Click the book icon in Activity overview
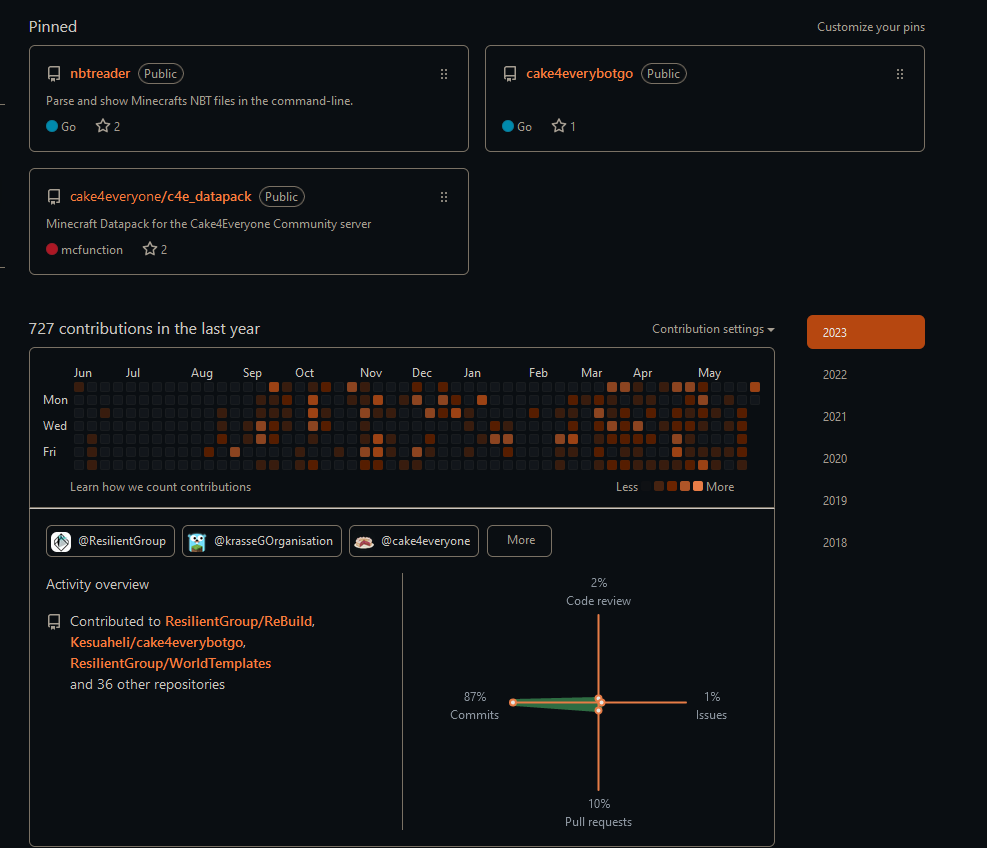This screenshot has height=848, width=987. click(53, 621)
